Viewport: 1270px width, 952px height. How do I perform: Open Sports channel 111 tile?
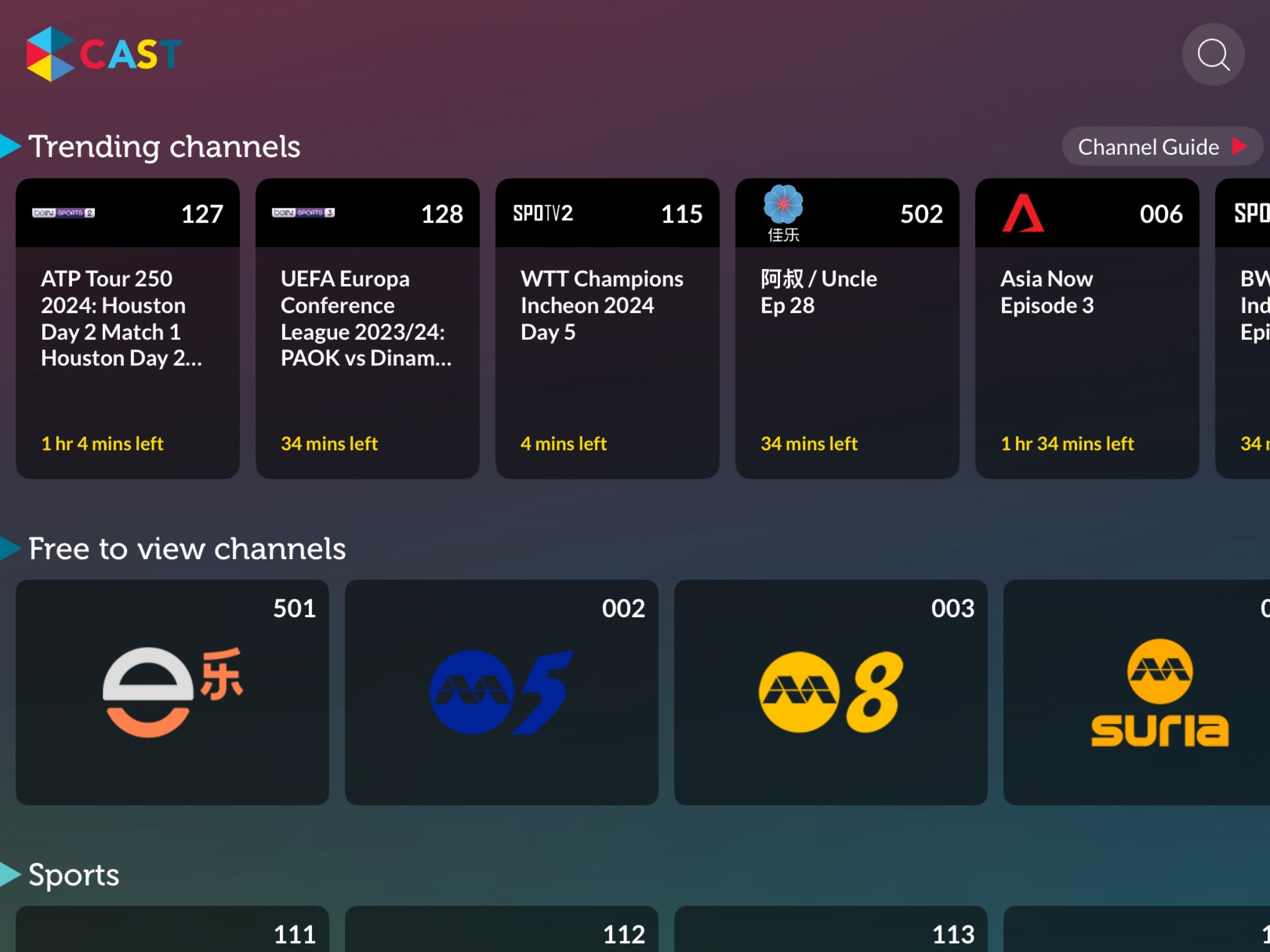(172, 929)
